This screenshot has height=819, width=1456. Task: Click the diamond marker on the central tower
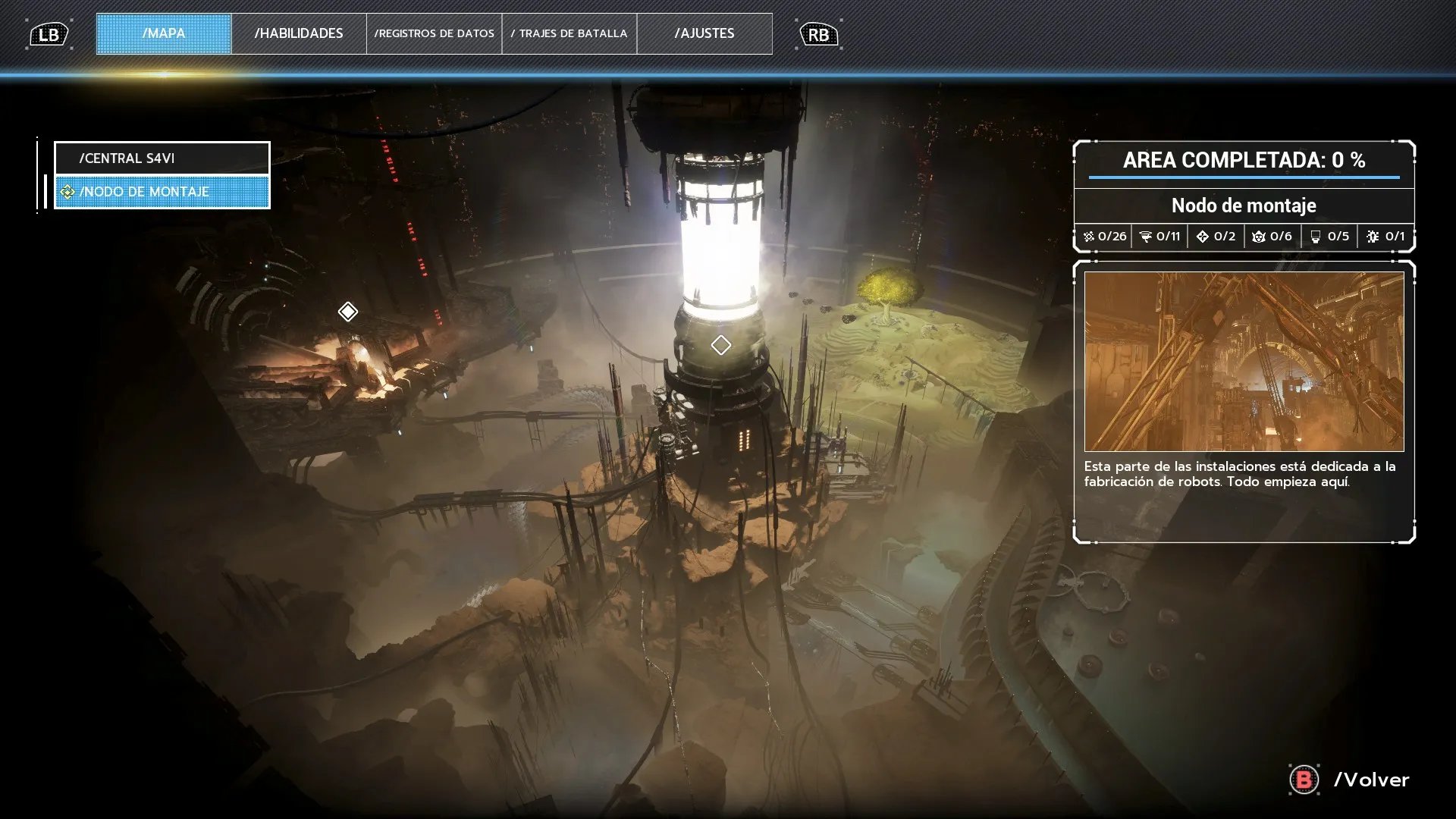pyautogui.click(x=720, y=345)
